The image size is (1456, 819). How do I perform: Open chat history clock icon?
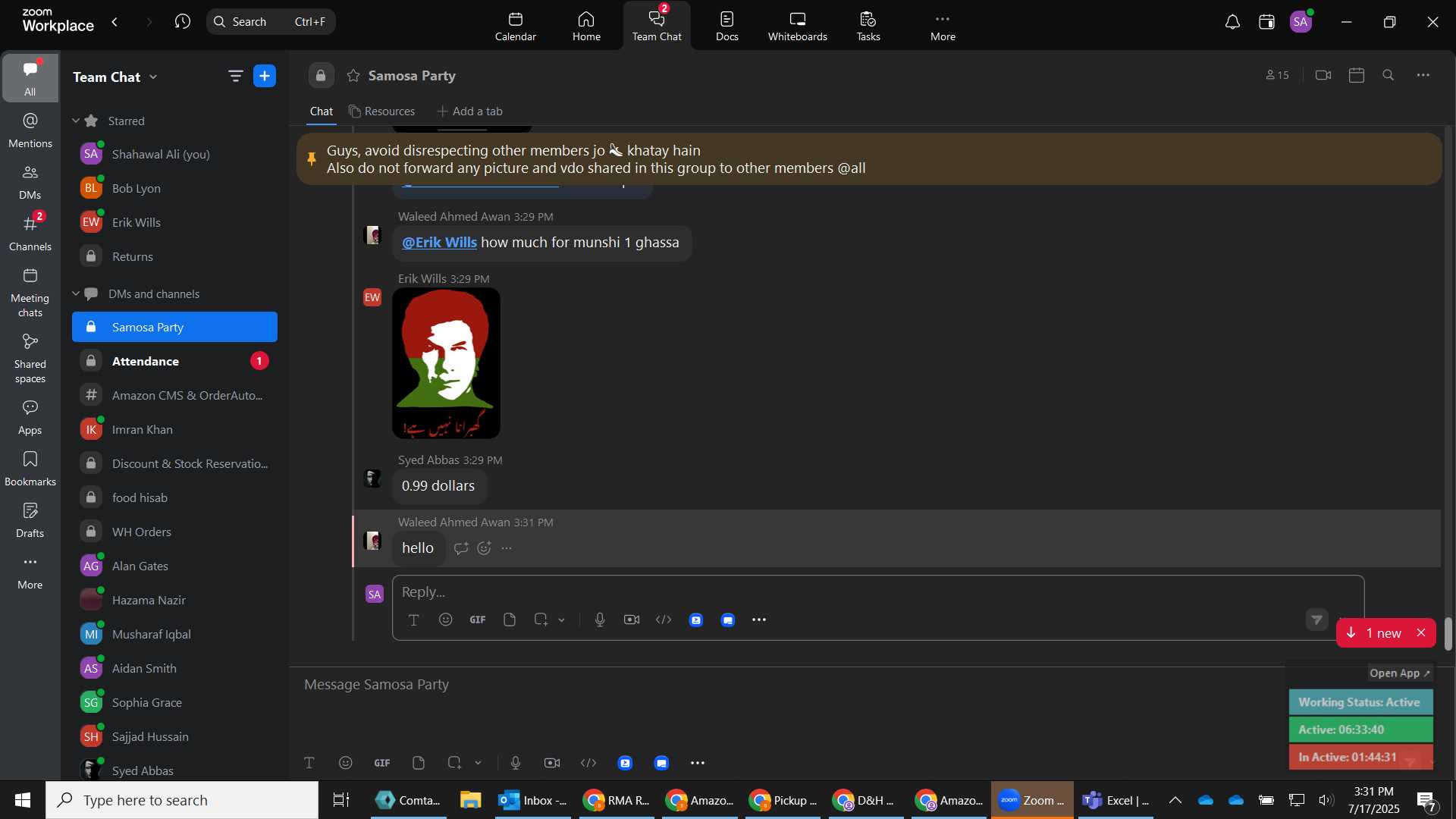(x=182, y=22)
